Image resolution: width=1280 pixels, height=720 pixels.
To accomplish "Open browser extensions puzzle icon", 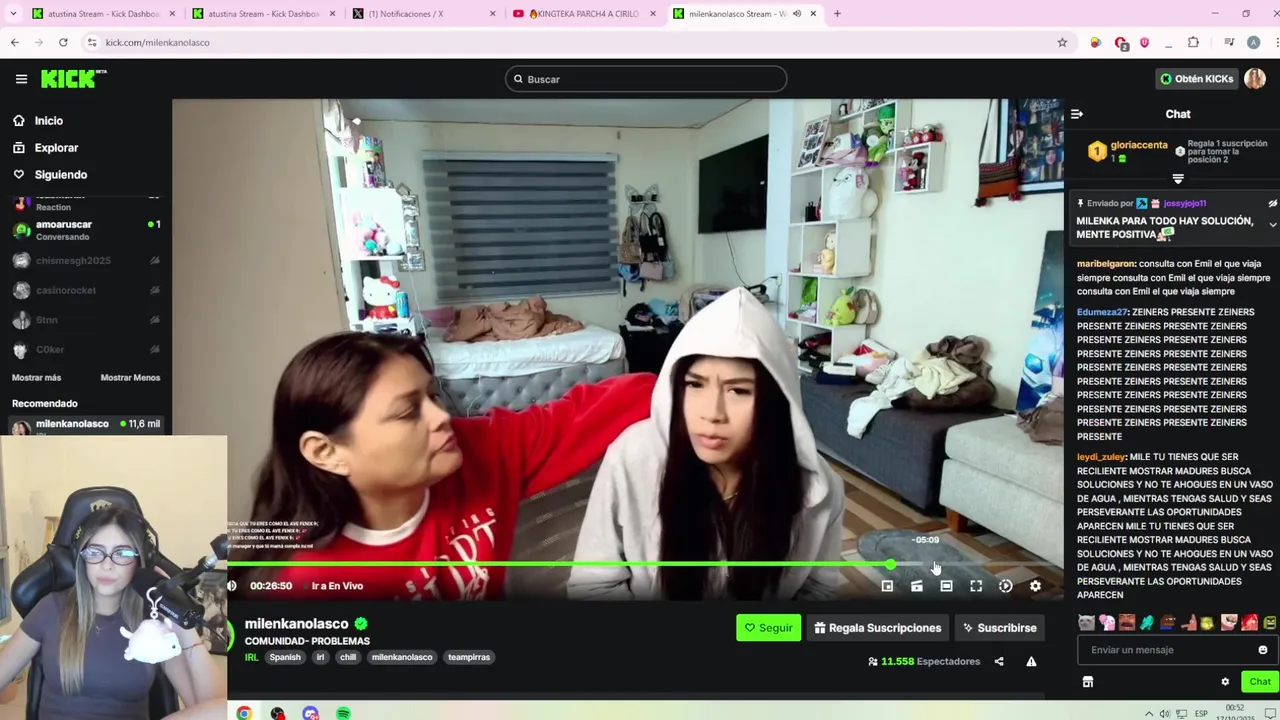I will (x=1193, y=42).
